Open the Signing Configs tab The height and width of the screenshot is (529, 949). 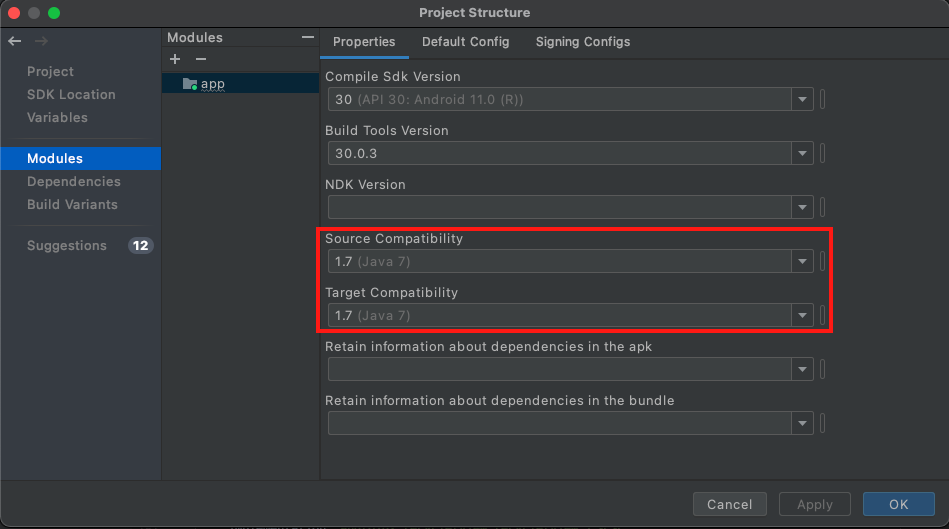[582, 42]
